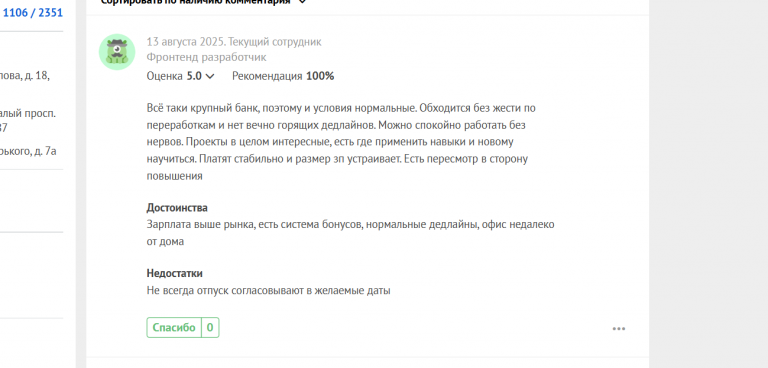Image resolution: width=768 pixels, height=368 pixels.
Task: Click the text about отпуск approval
Action: 268,290
